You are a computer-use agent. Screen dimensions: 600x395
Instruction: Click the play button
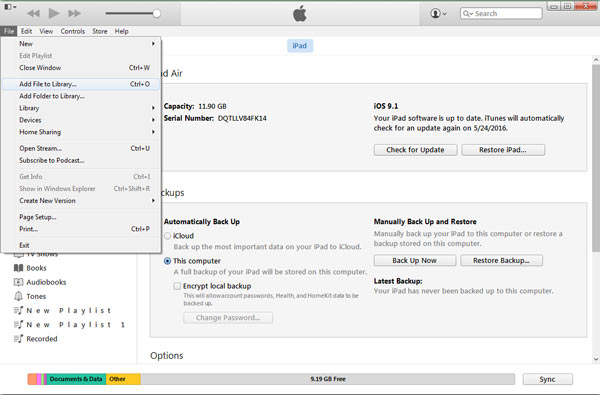(54, 13)
